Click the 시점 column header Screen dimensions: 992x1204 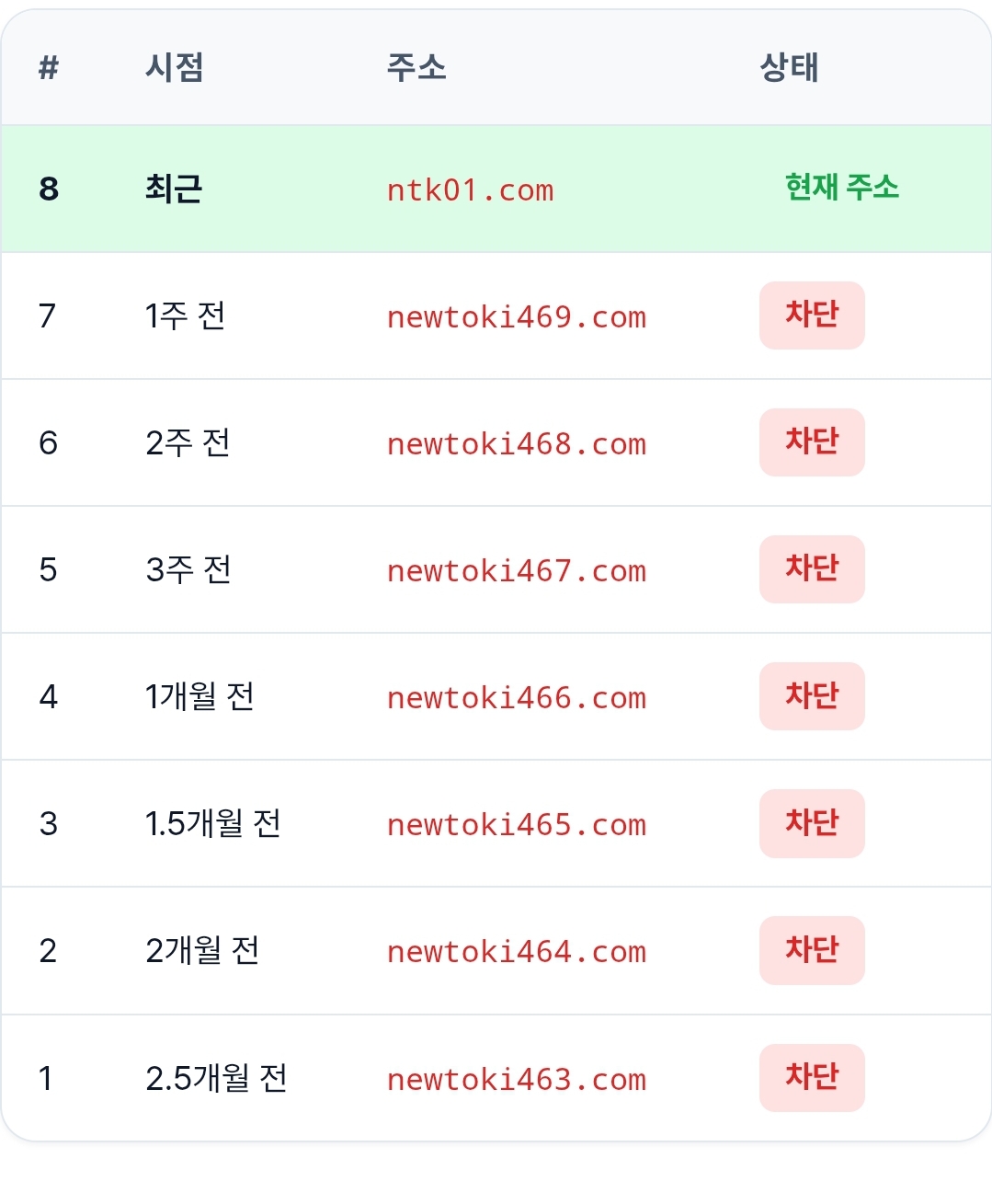[x=174, y=67]
